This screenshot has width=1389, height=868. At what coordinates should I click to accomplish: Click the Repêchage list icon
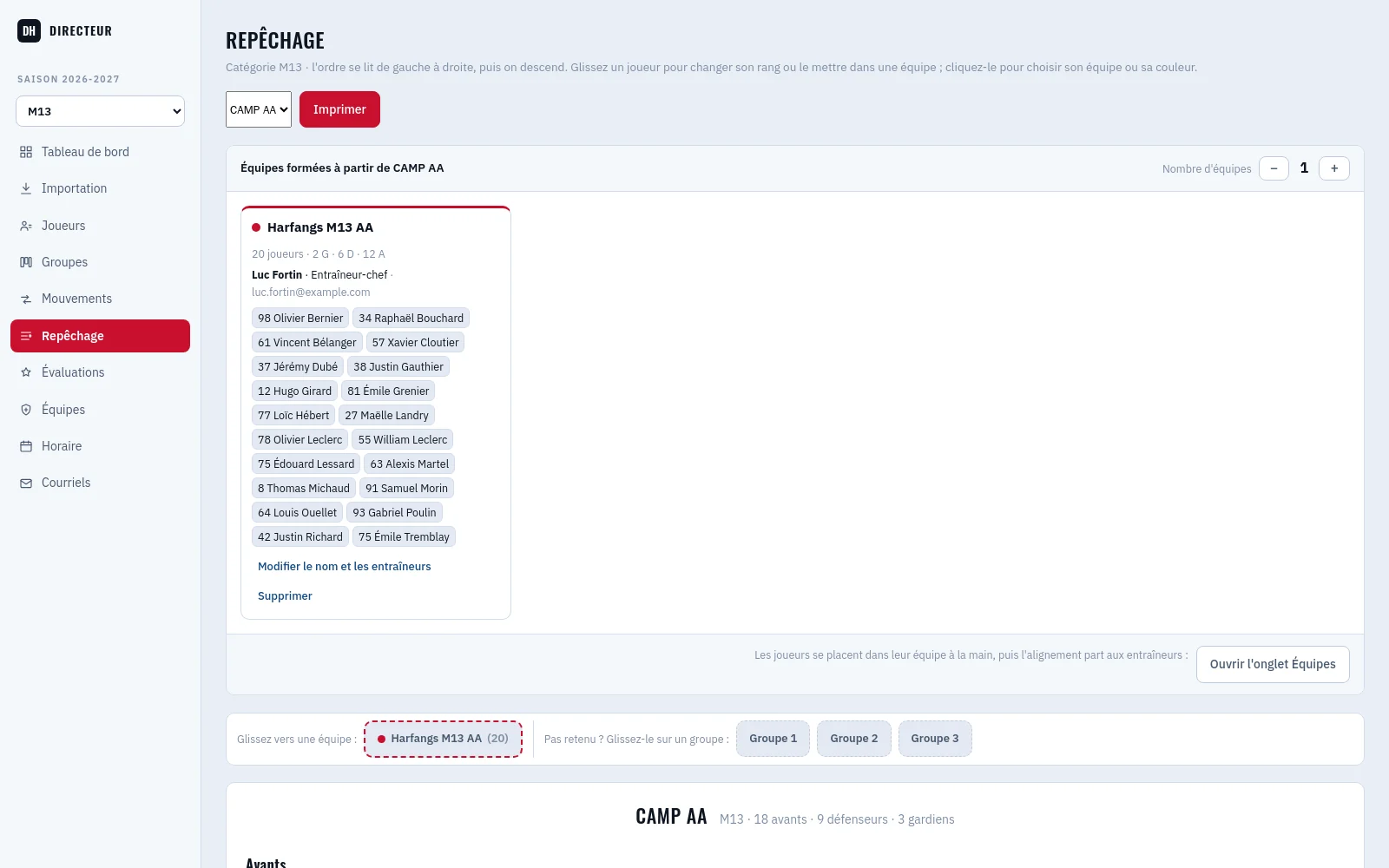(26, 336)
